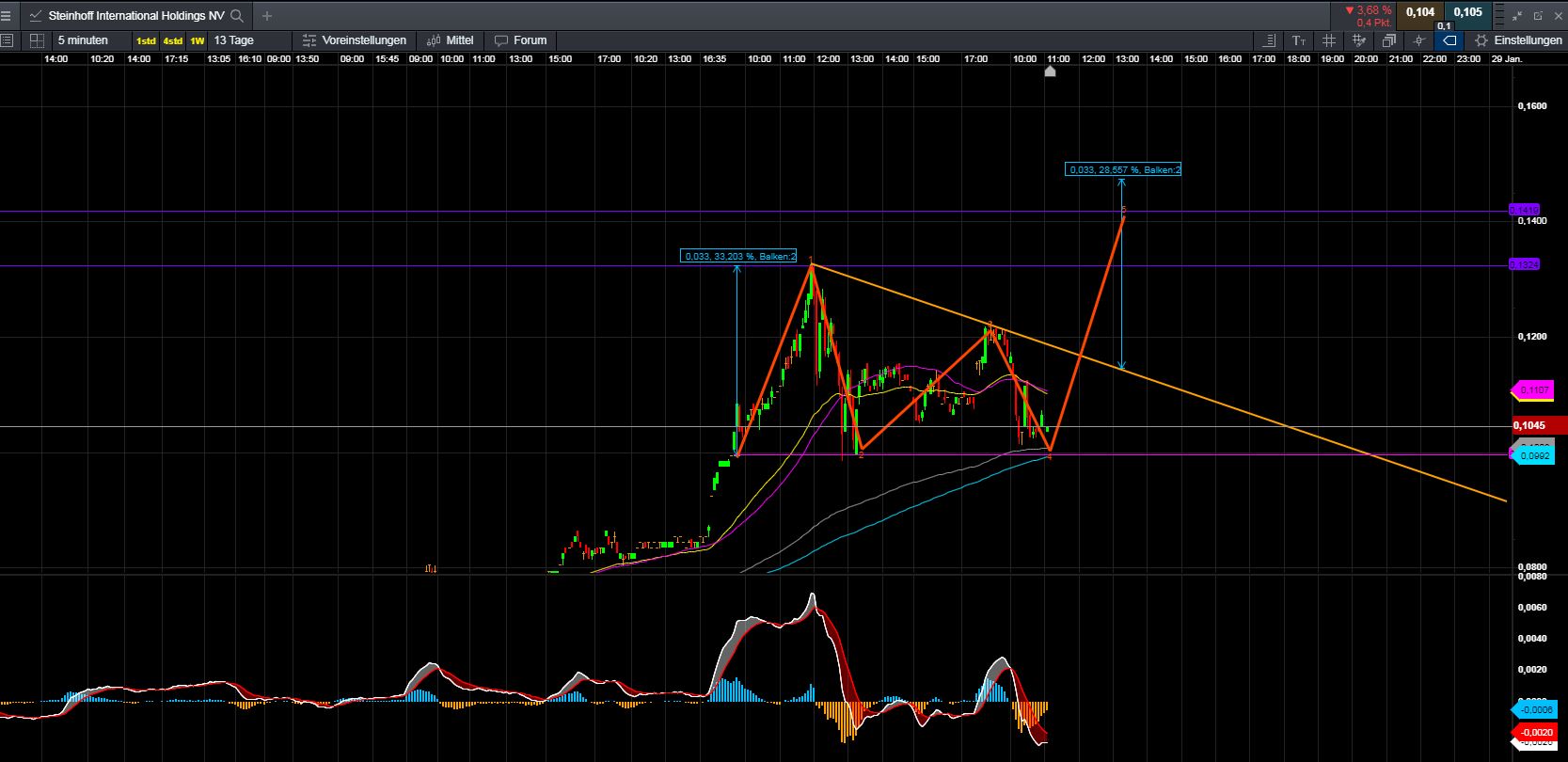Open the grid drawing tools icon
The width and height of the screenshot is (1568, 762).
click(x=1359, y=40)
